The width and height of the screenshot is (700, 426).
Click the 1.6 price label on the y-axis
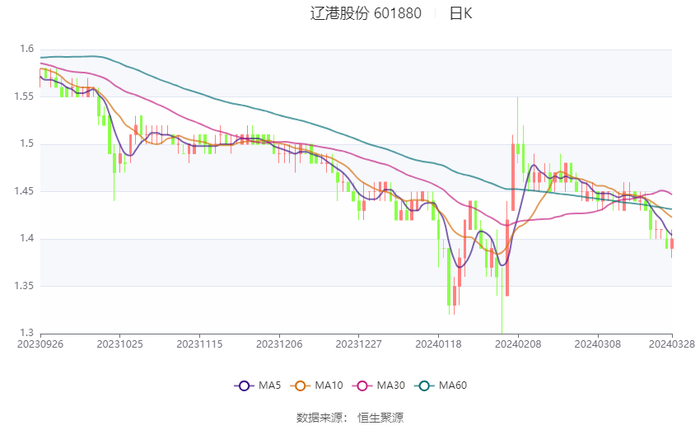click(x=27, y=49)
